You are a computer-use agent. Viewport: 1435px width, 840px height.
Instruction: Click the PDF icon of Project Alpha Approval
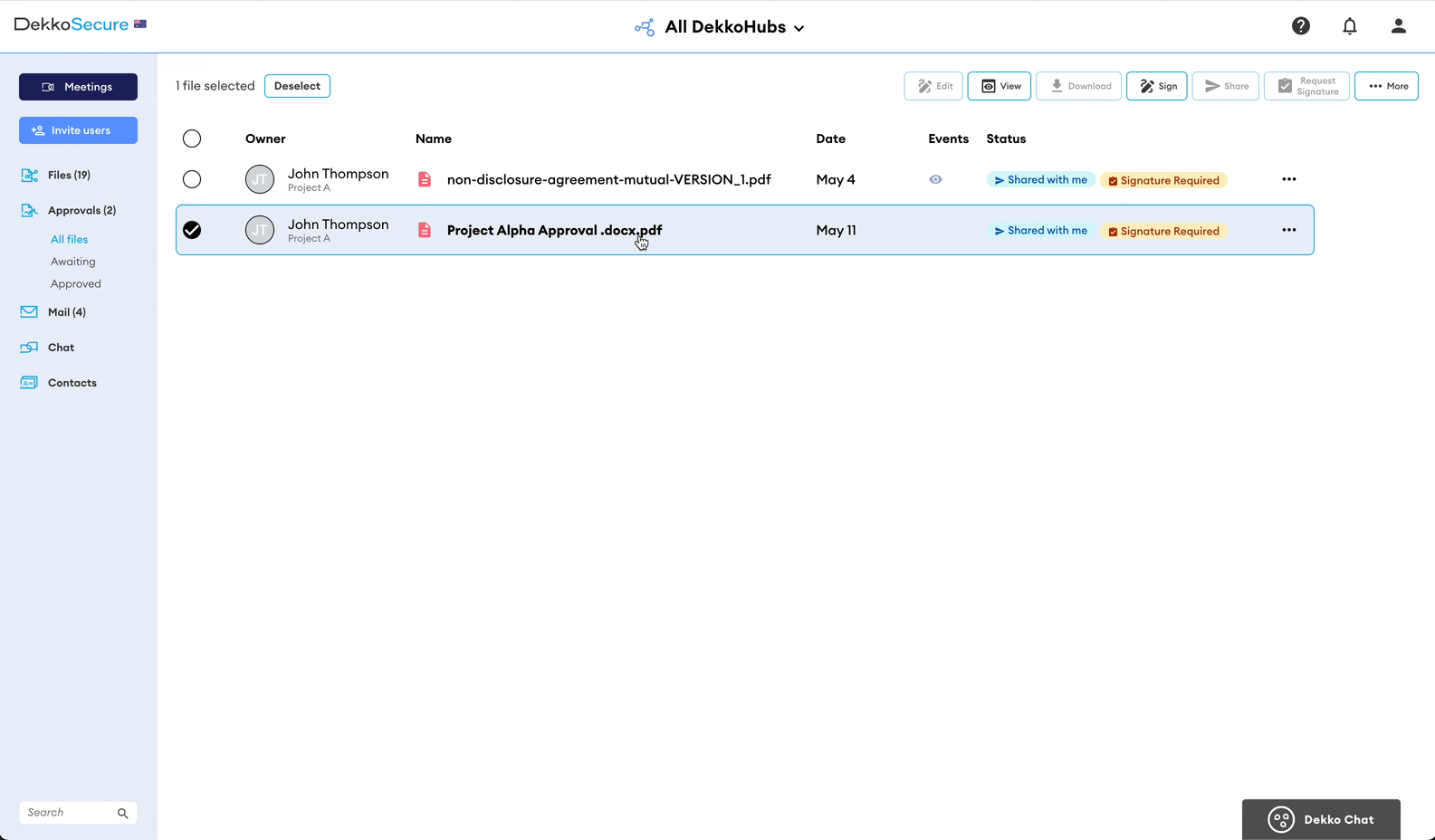tap(424, 230)
